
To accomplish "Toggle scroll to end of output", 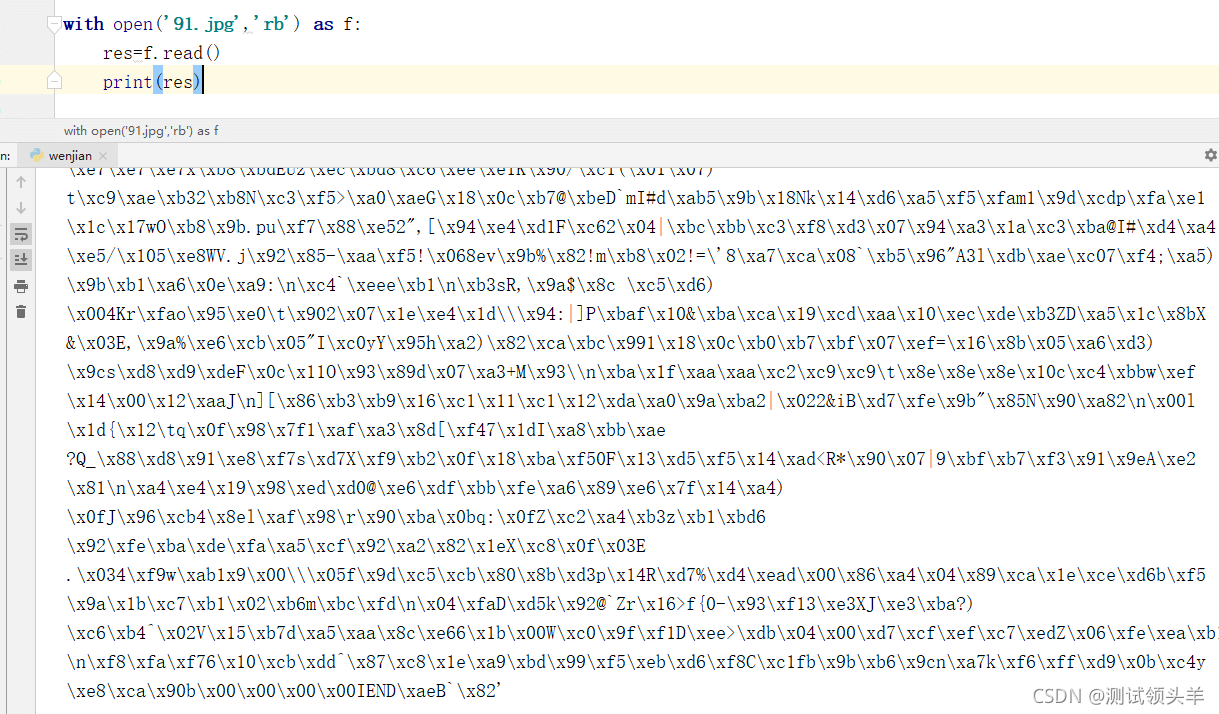I will click(x=21, y=260).
